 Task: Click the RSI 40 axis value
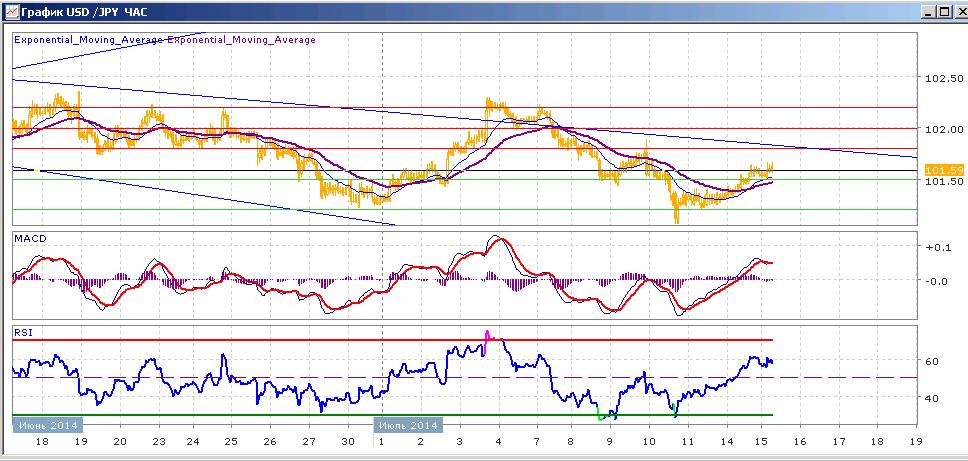932,398
